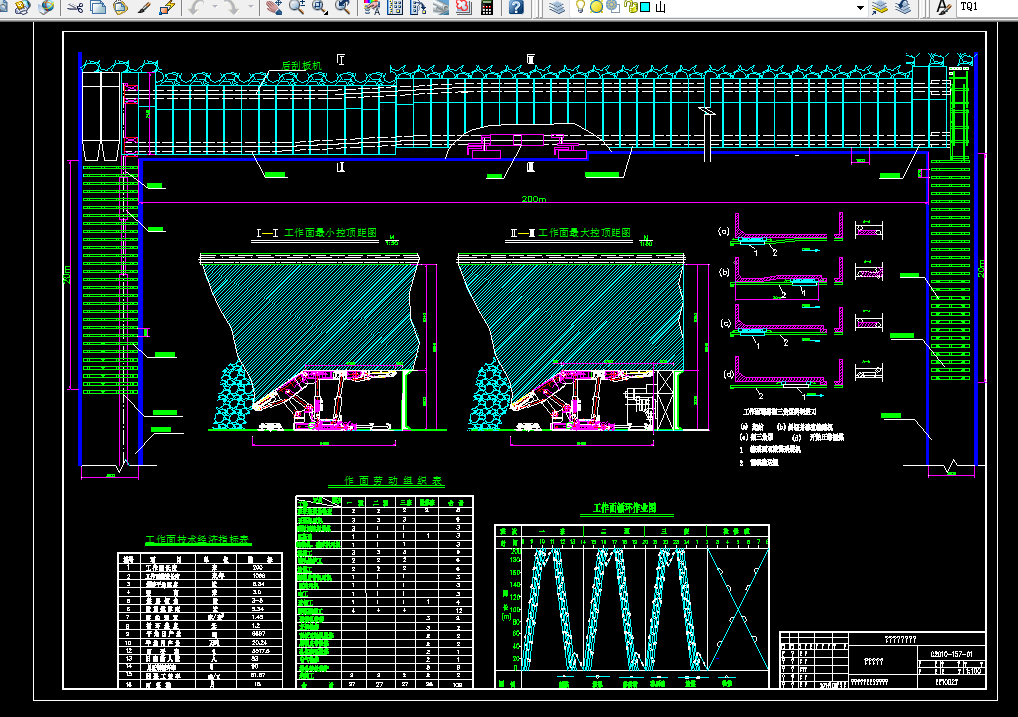Toggle layer lock padlock icon
The image size is (1018, 717).
[x=630, y=7]
